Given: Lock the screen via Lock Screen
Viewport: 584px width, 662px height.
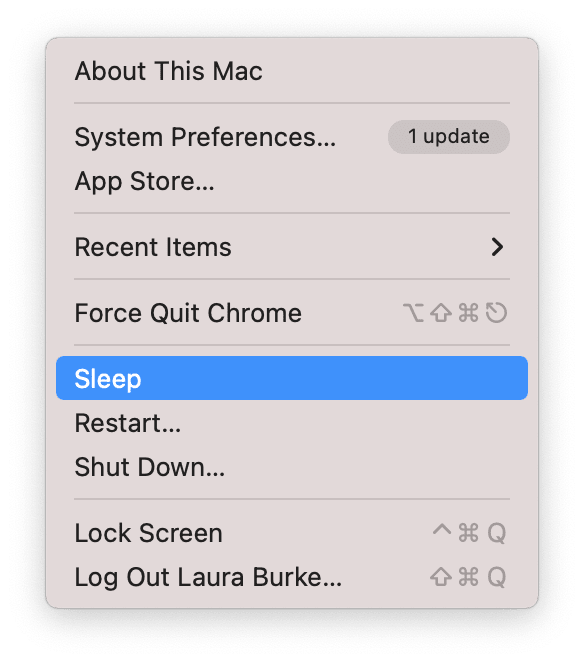Looking at the screenshot, I should 292,533.
